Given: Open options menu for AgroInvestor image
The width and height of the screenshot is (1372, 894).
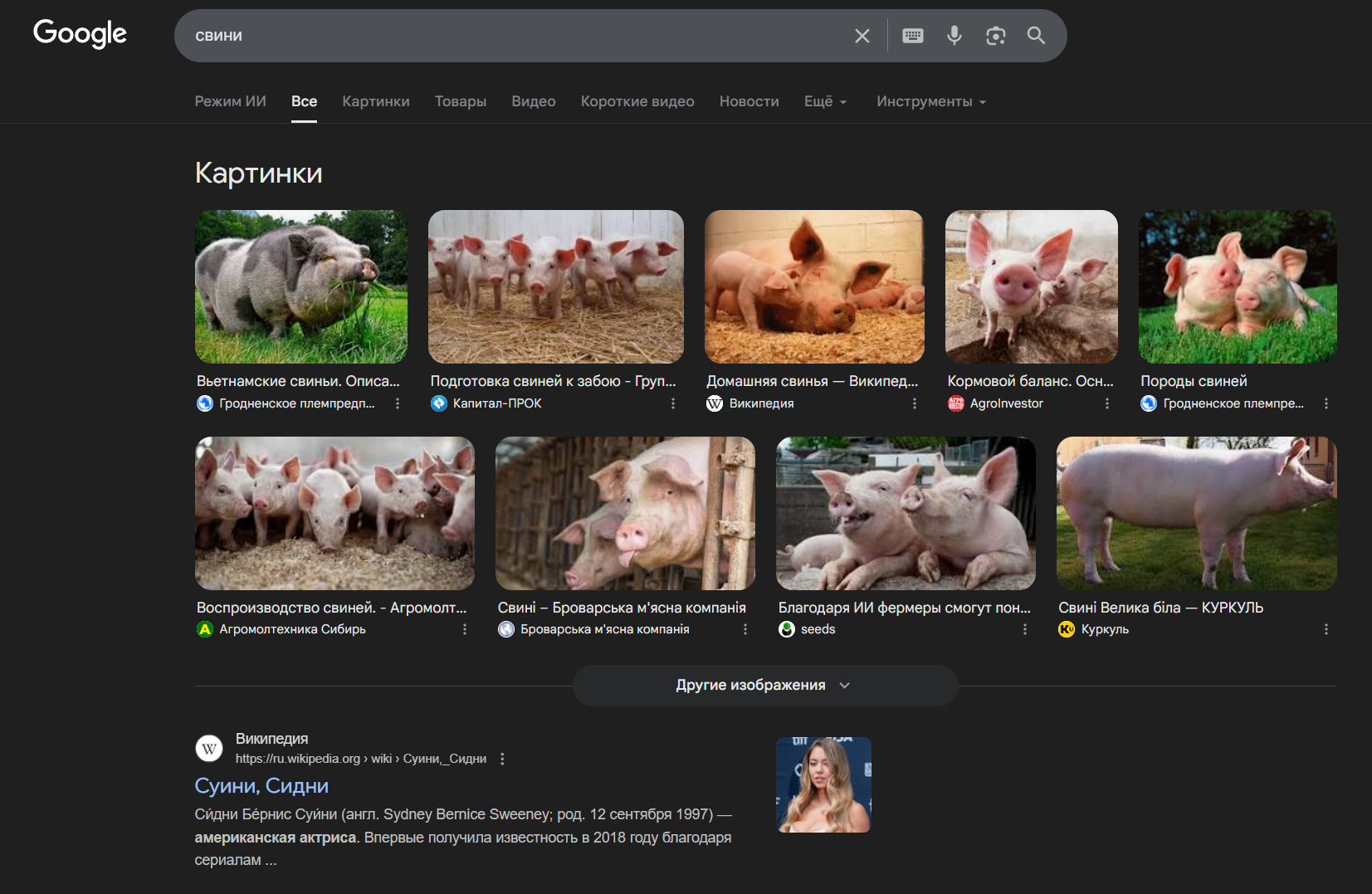Looking at the screenshot, I should (x=1106, y=403).
